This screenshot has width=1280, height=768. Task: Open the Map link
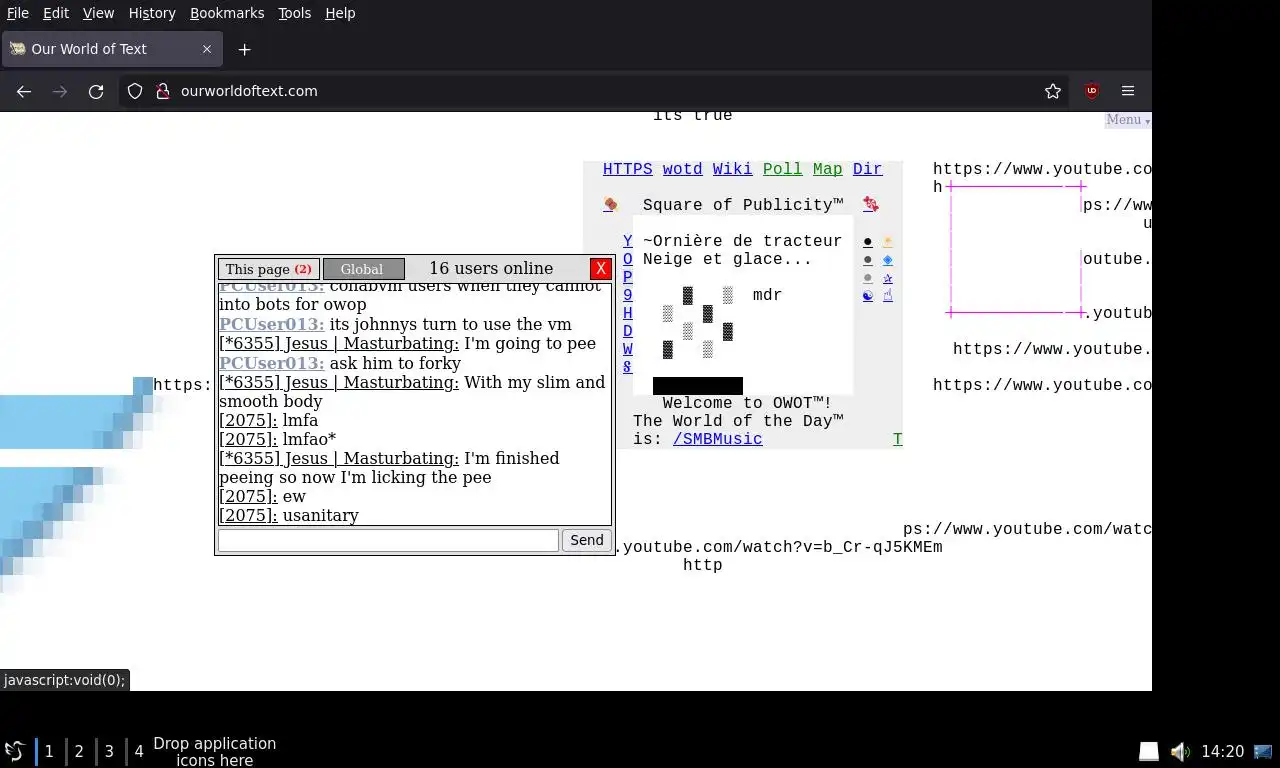(x=827, y=169)
